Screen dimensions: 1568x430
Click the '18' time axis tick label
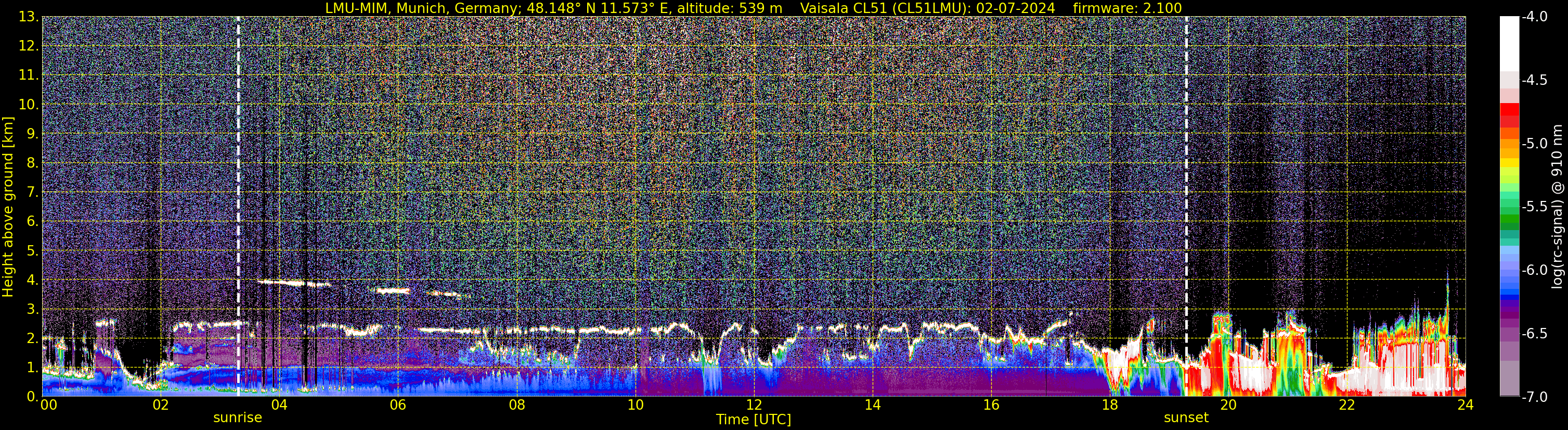coord(1110,405)
